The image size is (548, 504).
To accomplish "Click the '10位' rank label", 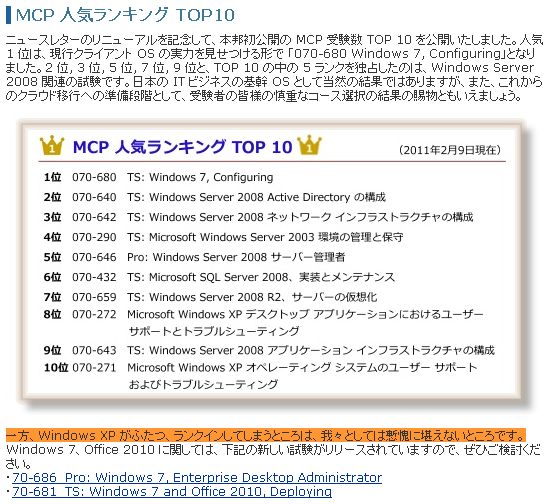I will point(56,368).
